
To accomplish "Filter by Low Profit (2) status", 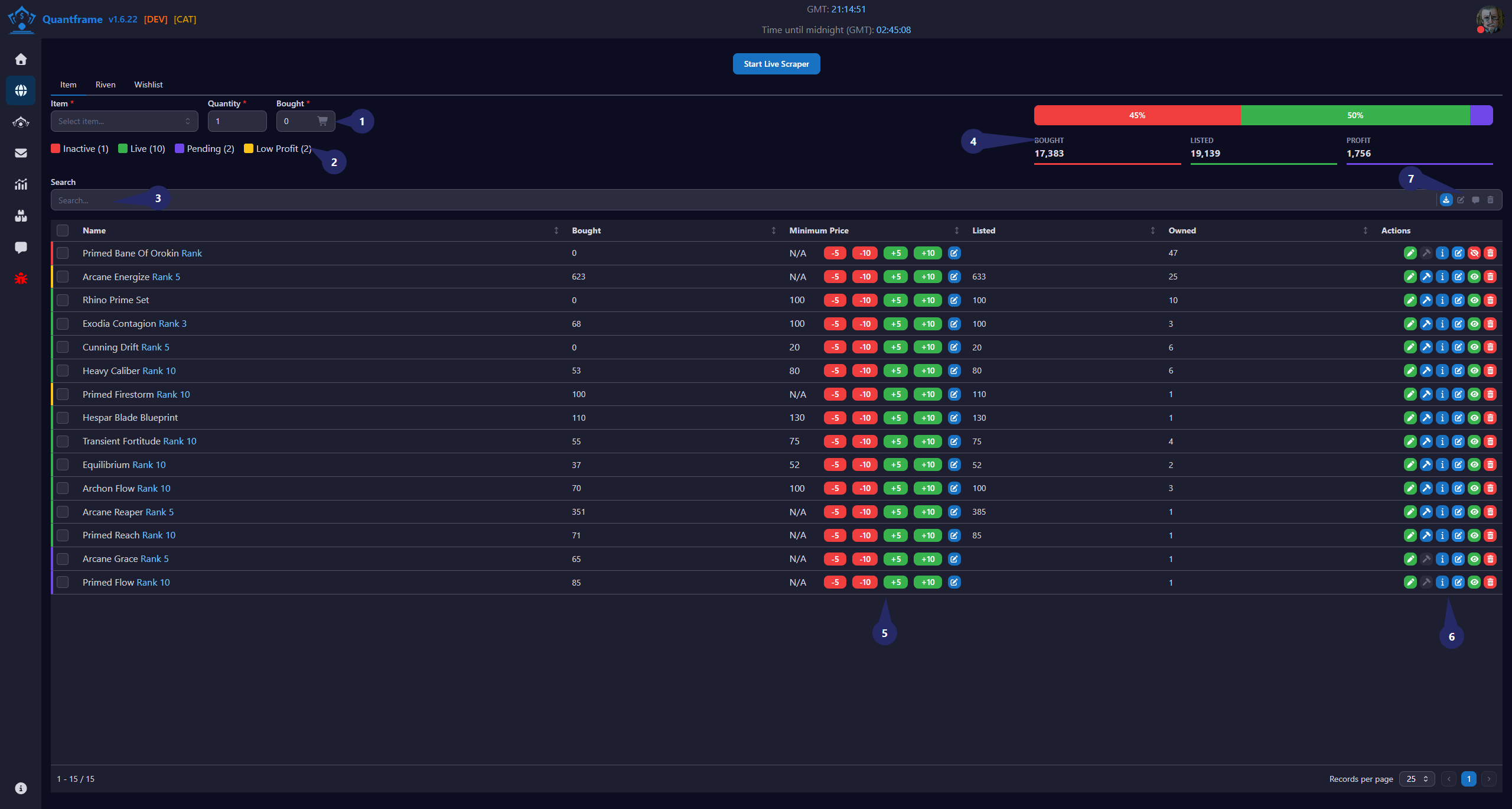I will coord(278,149).
